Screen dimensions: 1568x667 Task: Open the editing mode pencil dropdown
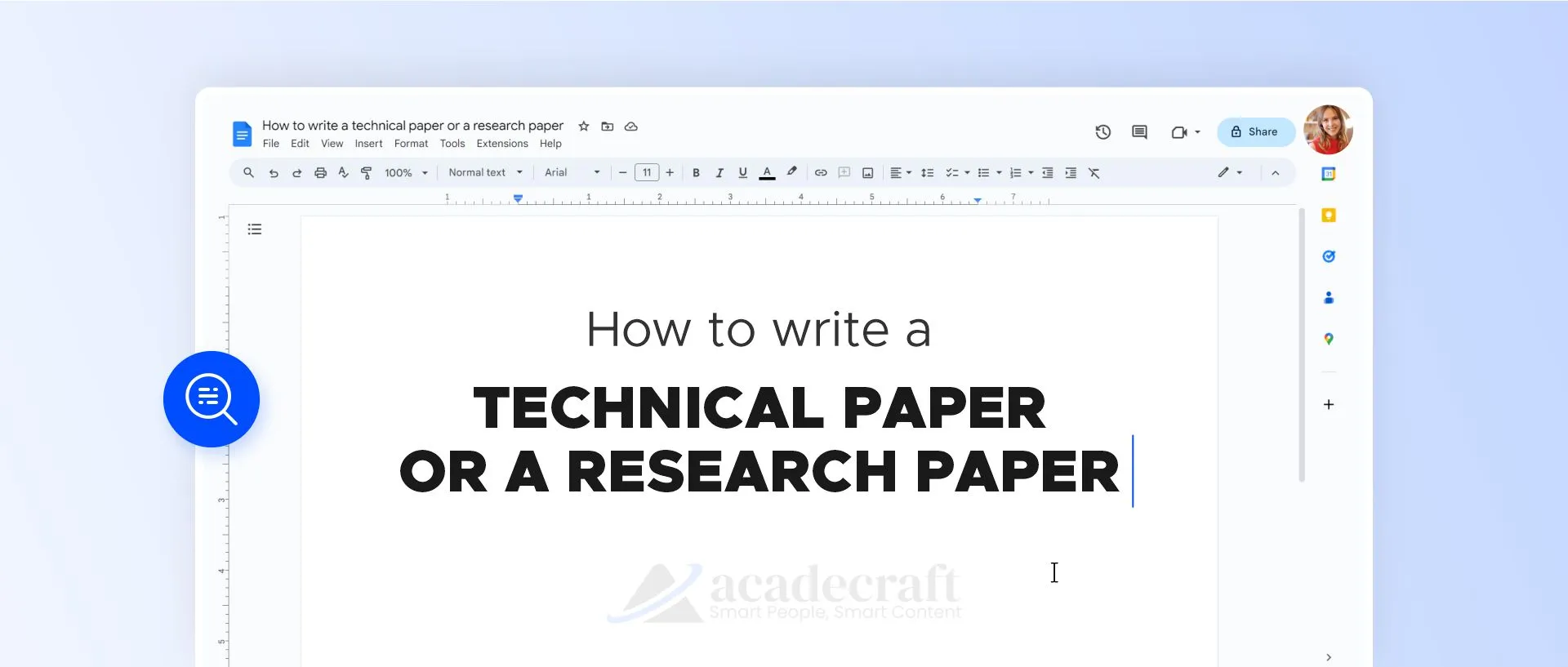click(x=1230, y=173)
